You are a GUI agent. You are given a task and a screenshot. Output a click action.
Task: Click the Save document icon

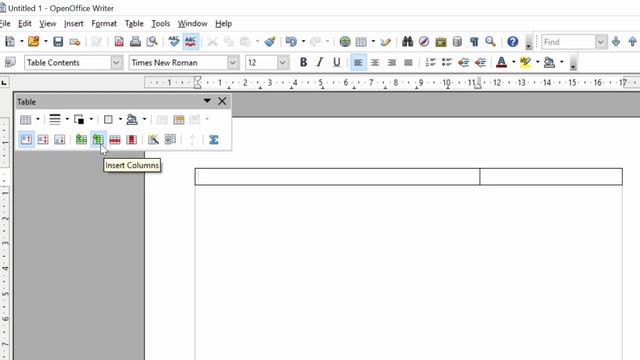tap(58, 42)
